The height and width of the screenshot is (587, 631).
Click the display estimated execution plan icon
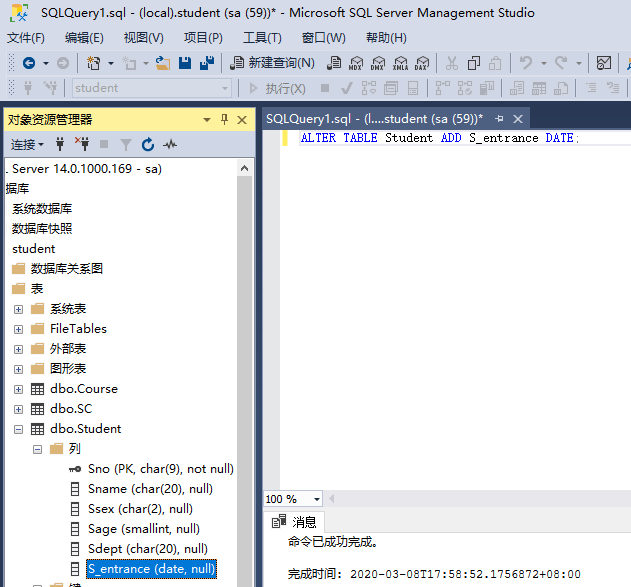[x=369, y=88]
